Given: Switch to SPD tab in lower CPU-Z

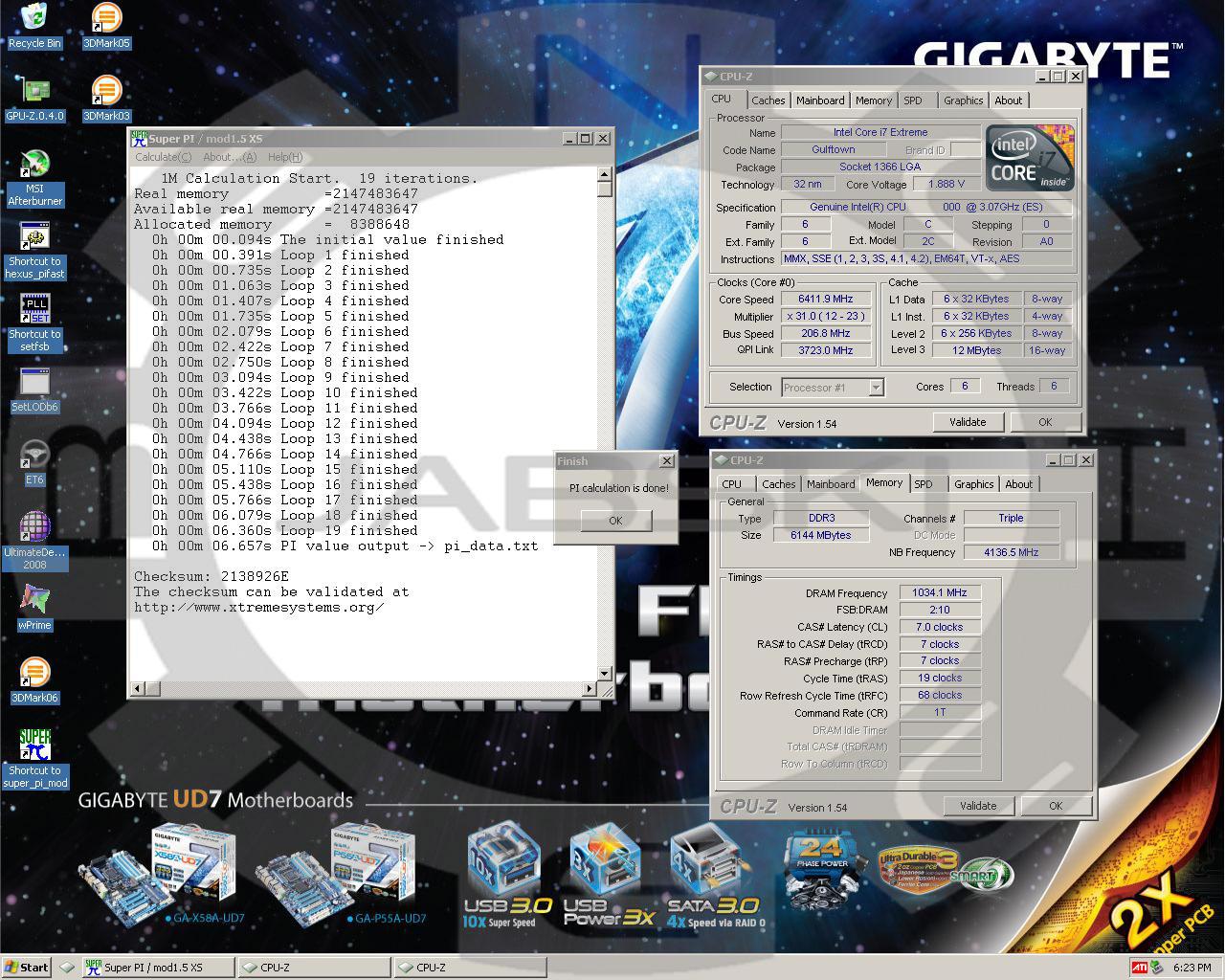Looking at the screenshot, I should click(924, 484).
